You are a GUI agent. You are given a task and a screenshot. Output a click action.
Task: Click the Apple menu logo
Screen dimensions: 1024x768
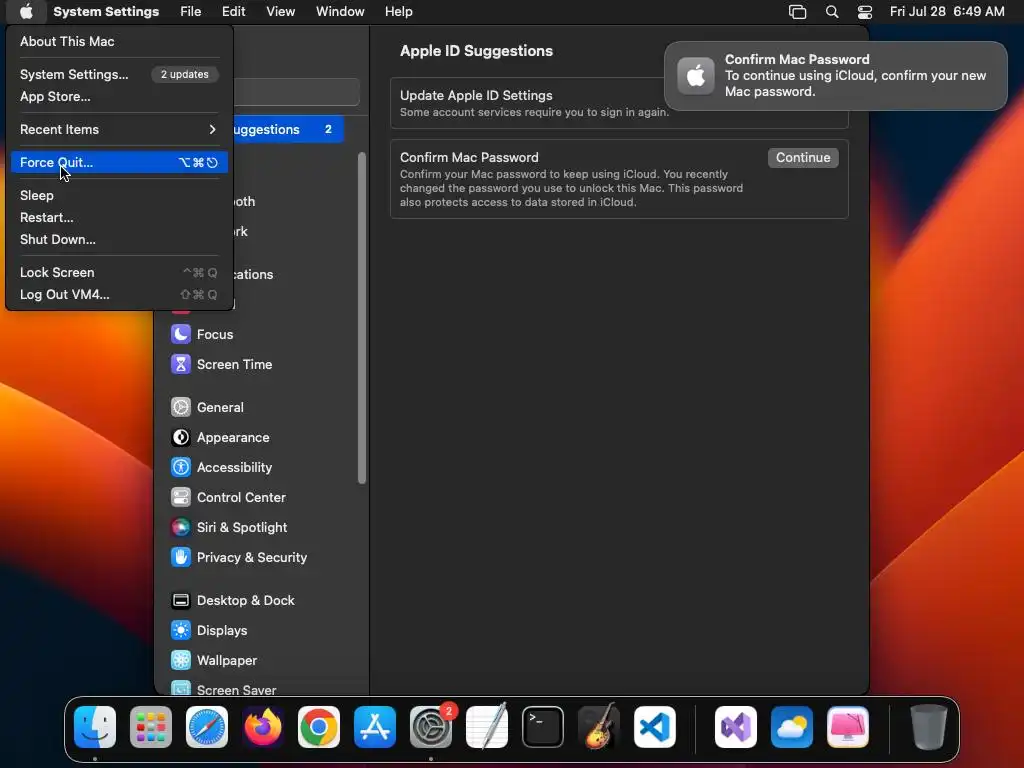26,12
